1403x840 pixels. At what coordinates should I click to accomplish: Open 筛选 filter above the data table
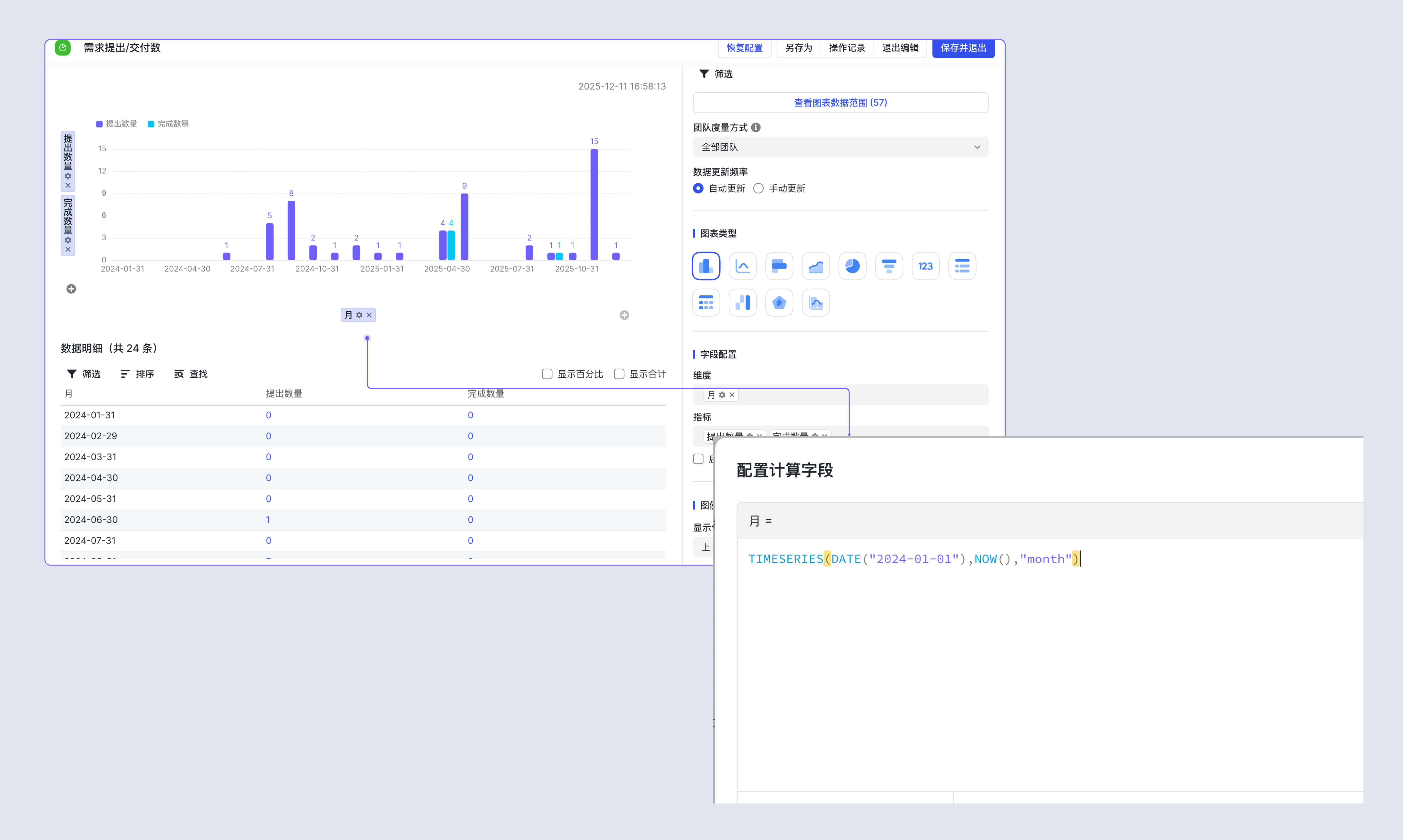tap(84, 374)
